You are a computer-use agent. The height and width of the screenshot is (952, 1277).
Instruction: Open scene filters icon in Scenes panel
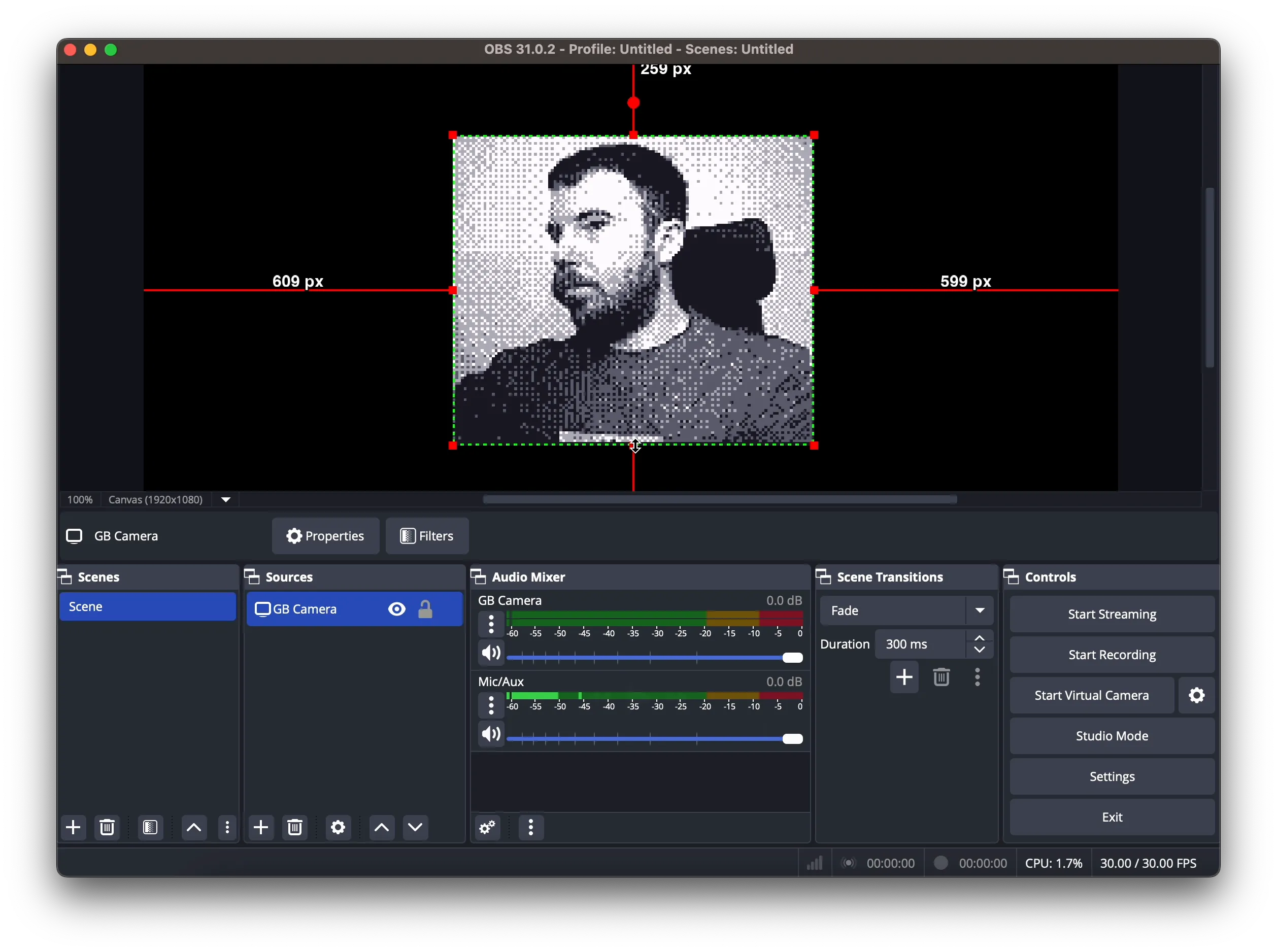[151, 828]
